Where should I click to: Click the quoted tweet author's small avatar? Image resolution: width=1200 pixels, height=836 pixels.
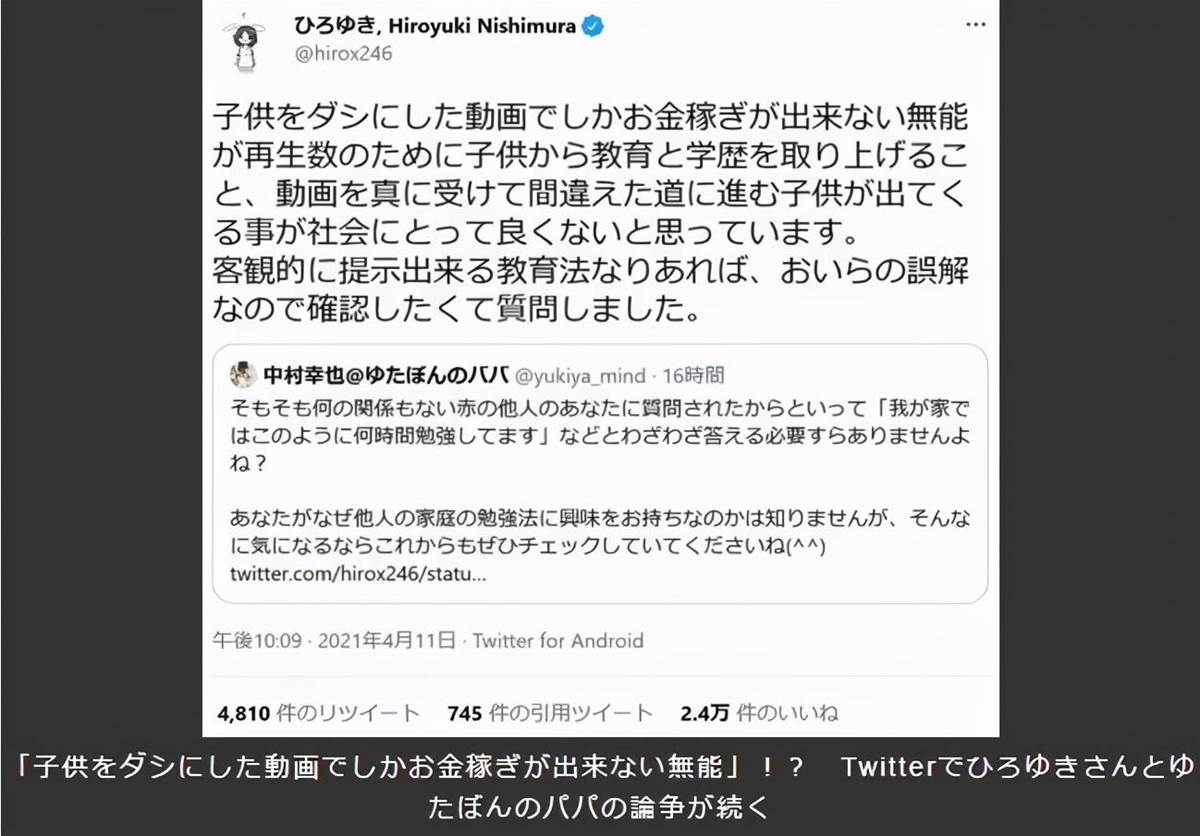tap(243, 375)
